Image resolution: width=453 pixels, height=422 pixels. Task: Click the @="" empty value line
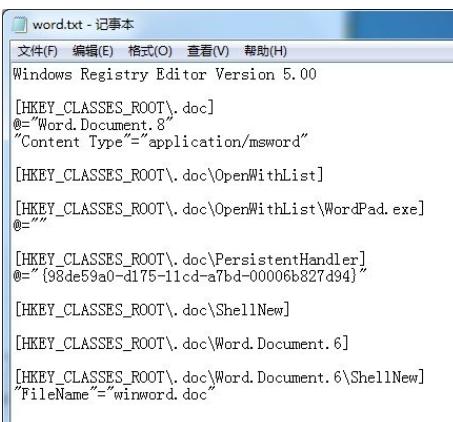30,225
